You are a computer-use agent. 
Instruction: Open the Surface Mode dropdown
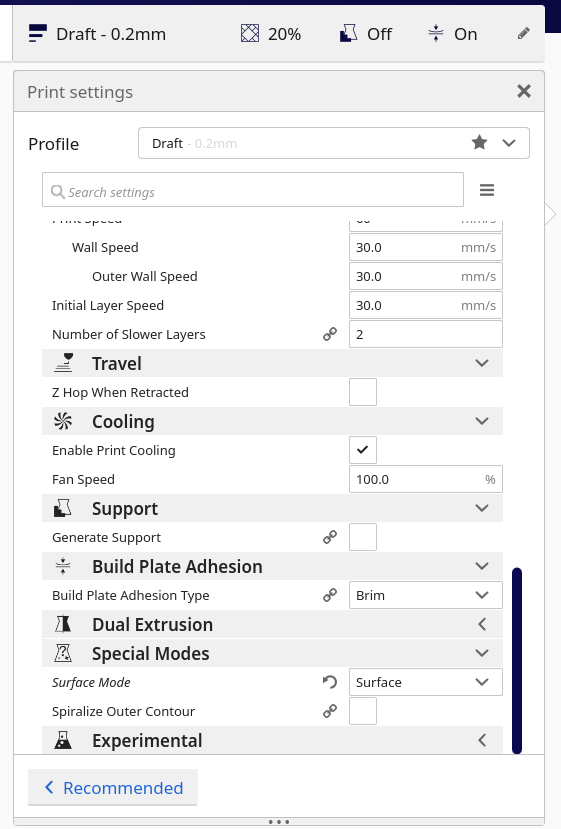426,682
